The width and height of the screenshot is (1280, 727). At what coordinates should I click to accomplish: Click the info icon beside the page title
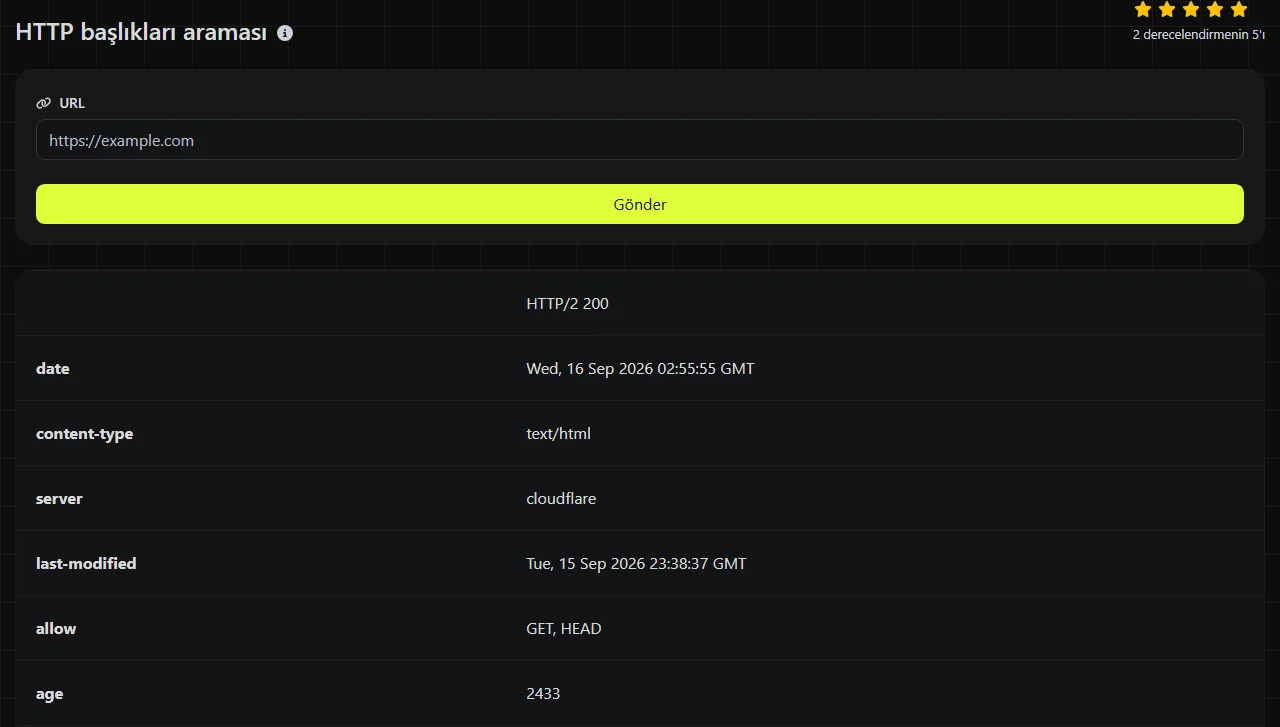tap(285, 33)
